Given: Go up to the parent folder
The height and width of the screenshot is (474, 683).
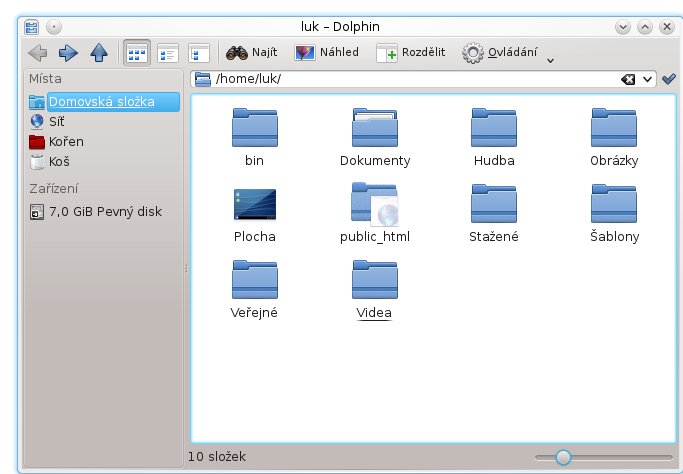Looking at the screenshot, I should (x=98, y=52).
